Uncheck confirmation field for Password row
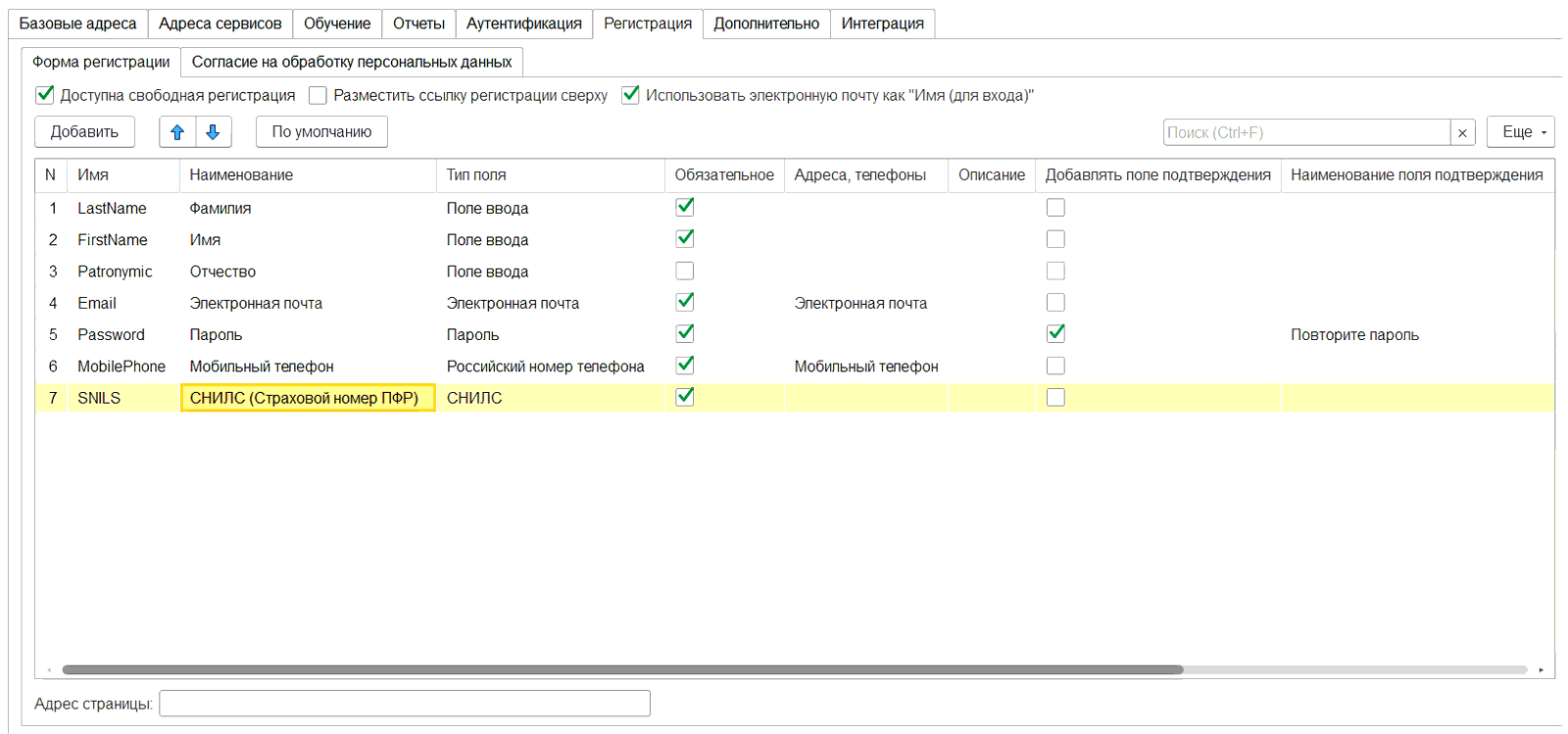The width and height of the screenshot is (1568, 734). click(1055, 333)
